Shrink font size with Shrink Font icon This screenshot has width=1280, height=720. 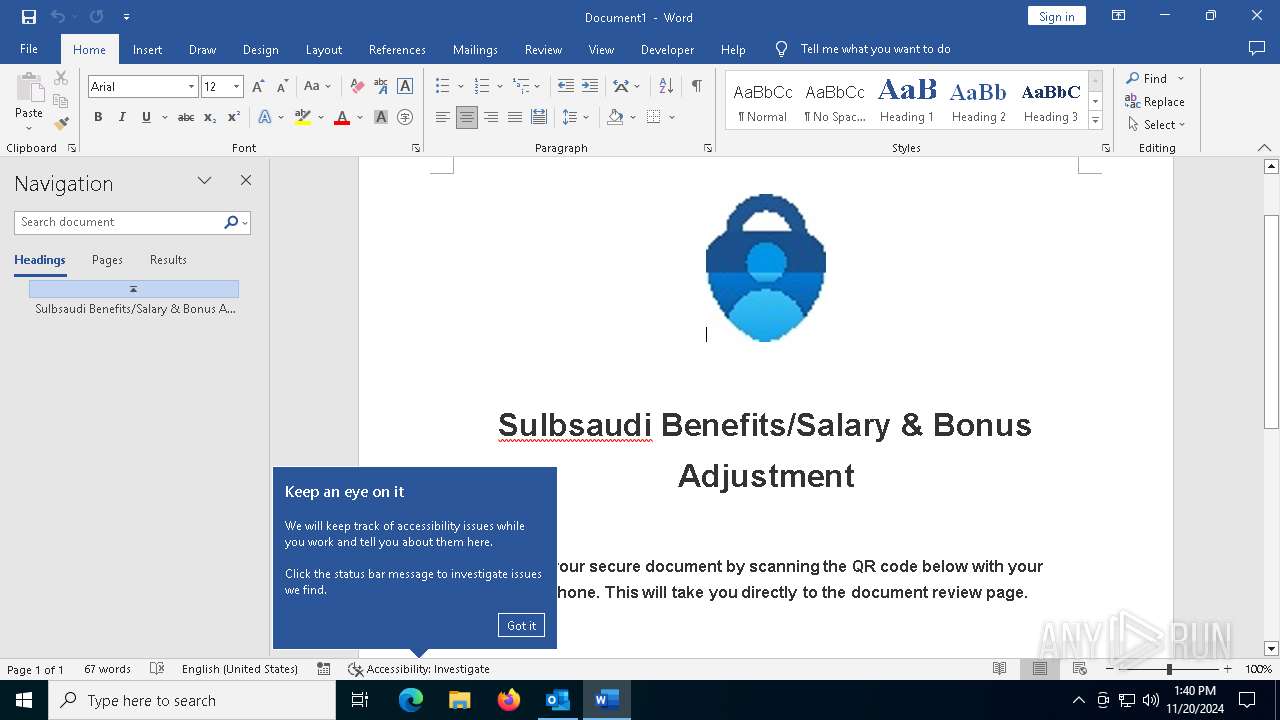(282, 87)
